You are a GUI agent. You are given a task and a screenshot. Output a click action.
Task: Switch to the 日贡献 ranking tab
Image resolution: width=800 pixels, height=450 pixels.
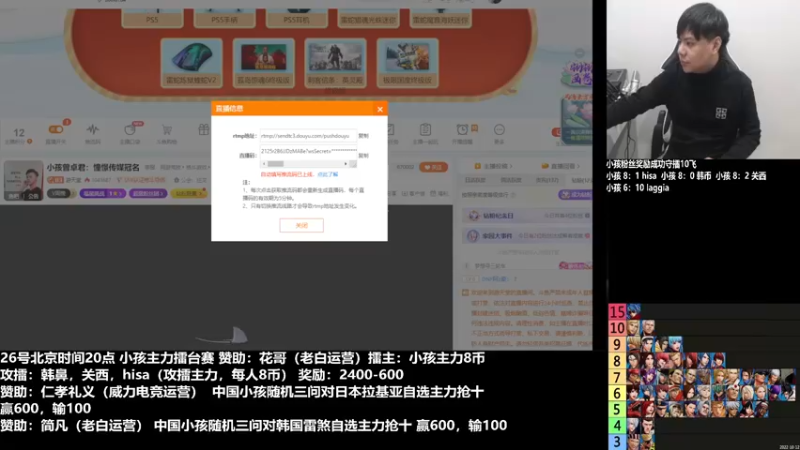click(475, 180)
